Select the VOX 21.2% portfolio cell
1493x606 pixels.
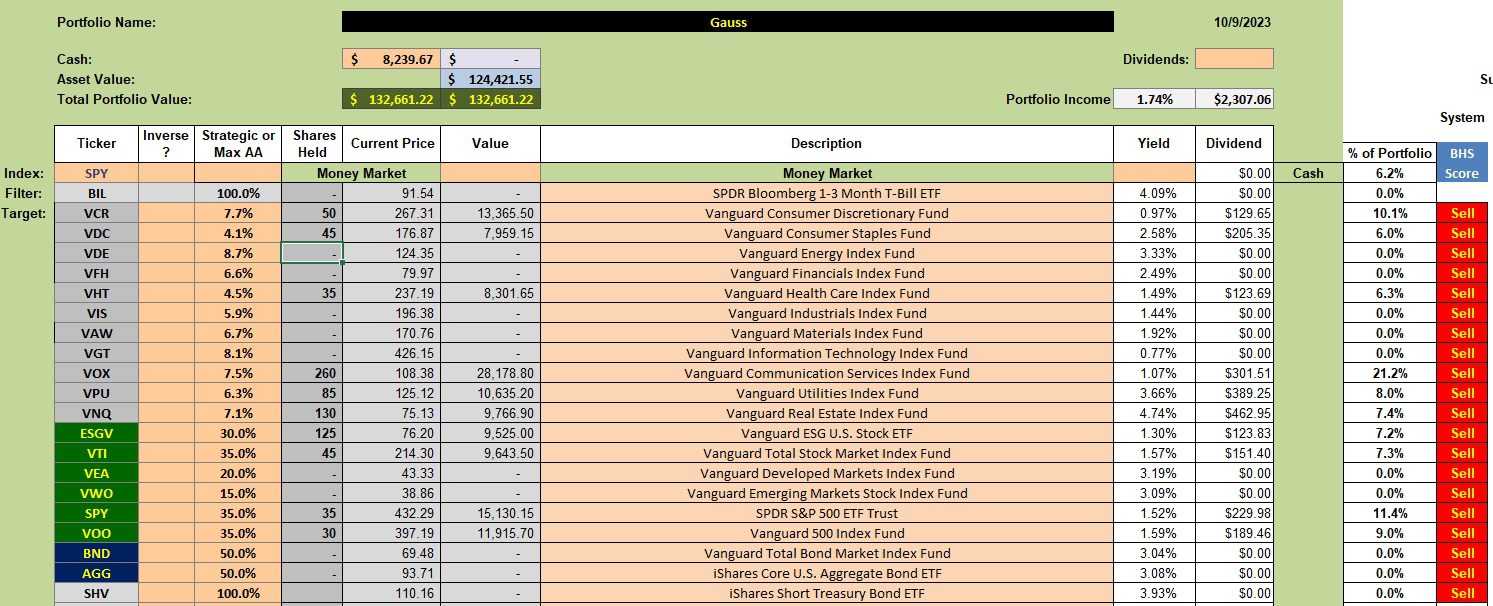tap(1390, 373)
